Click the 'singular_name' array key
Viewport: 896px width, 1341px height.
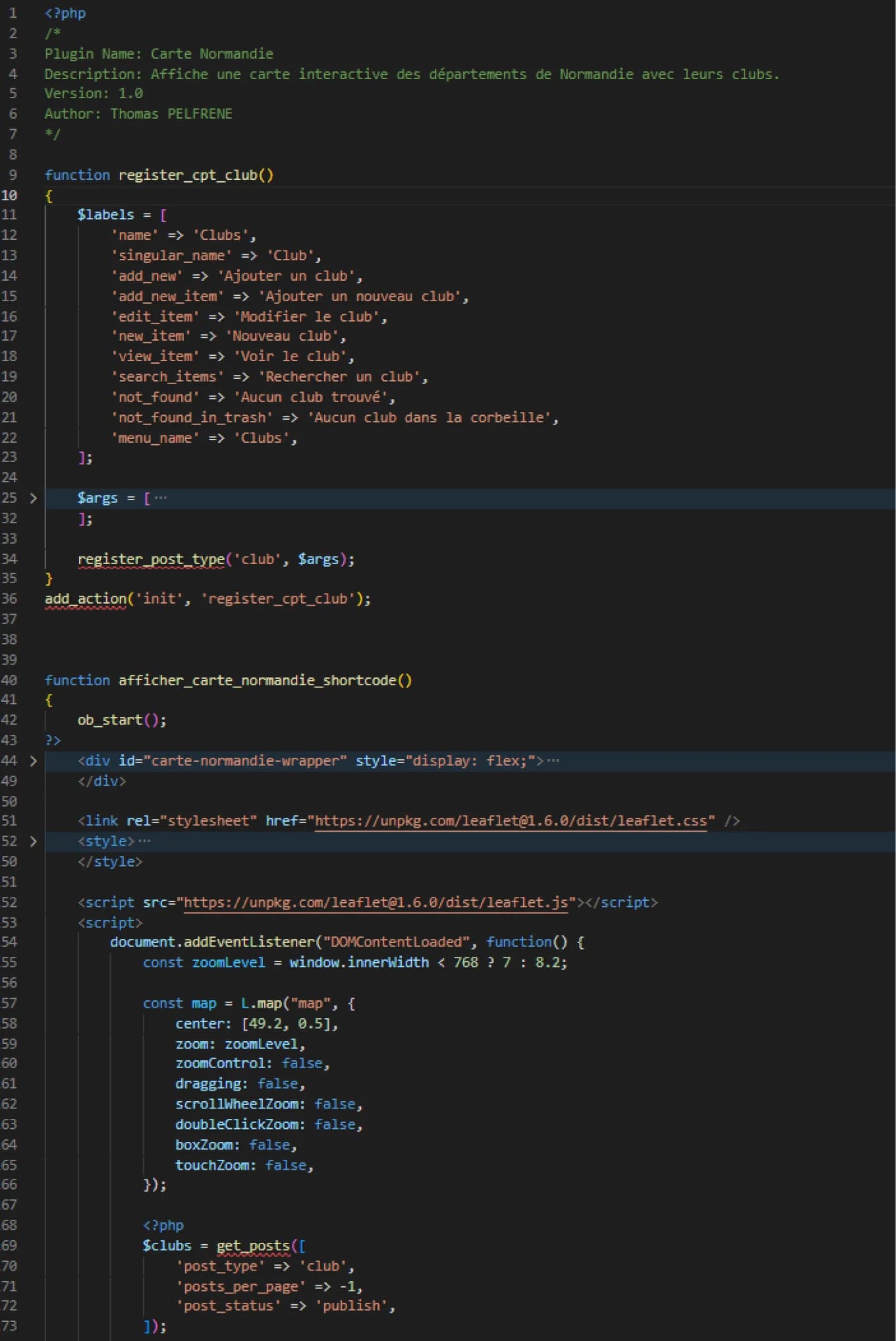(x=171, y=256)
